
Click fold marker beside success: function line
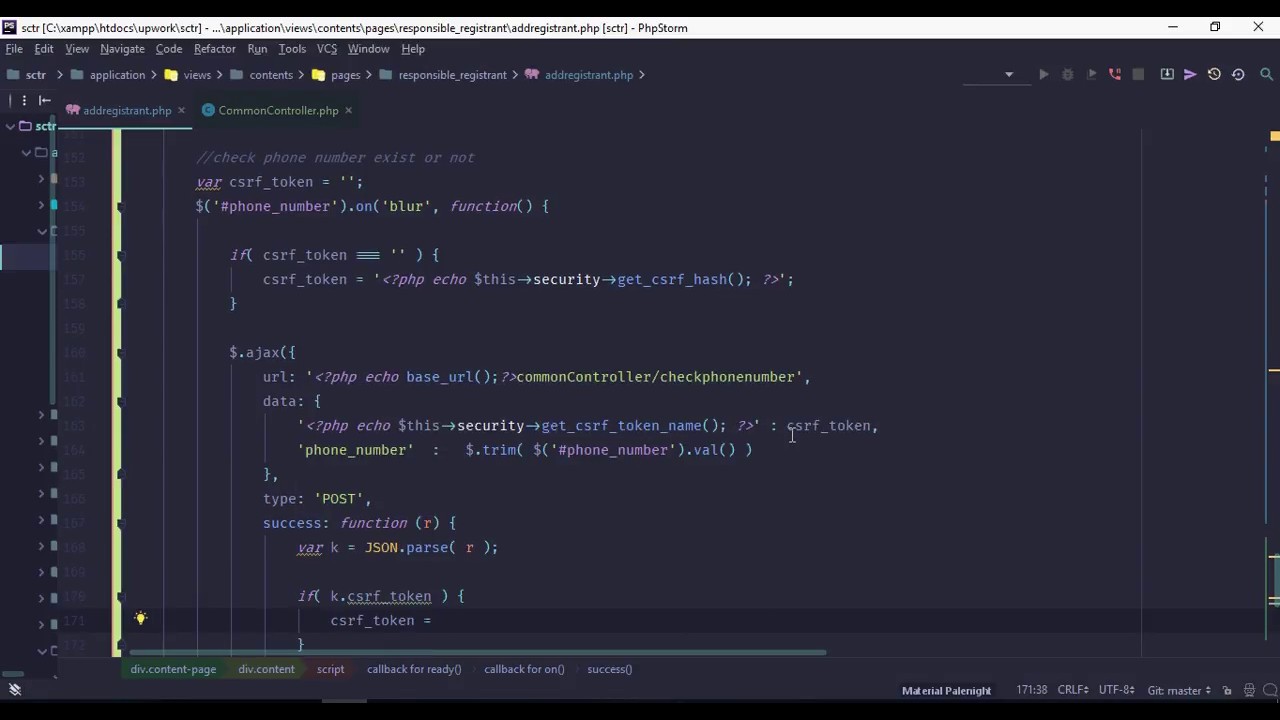click(x=120, y=523)
